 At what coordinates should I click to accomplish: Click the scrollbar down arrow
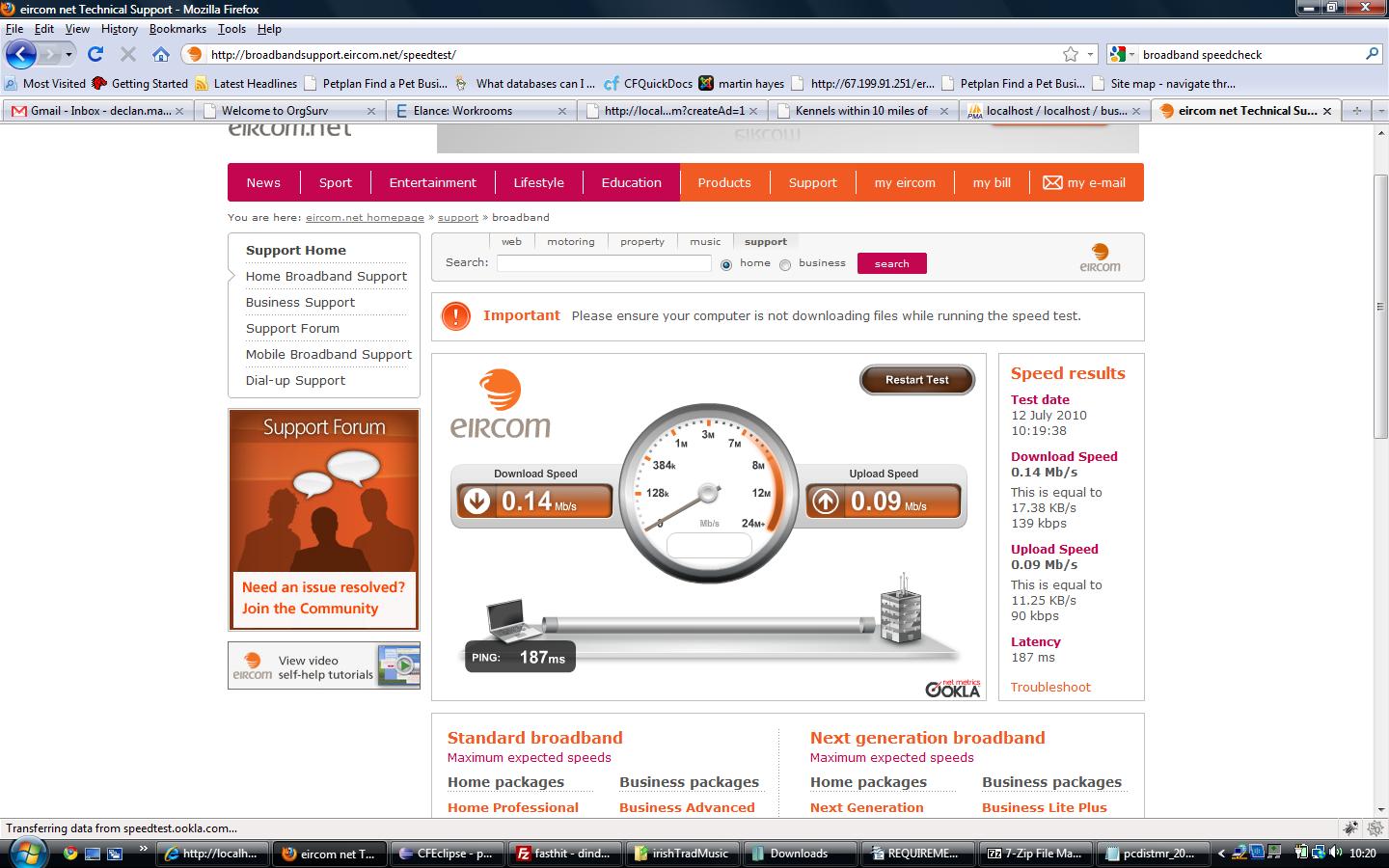pos(1380,809)
